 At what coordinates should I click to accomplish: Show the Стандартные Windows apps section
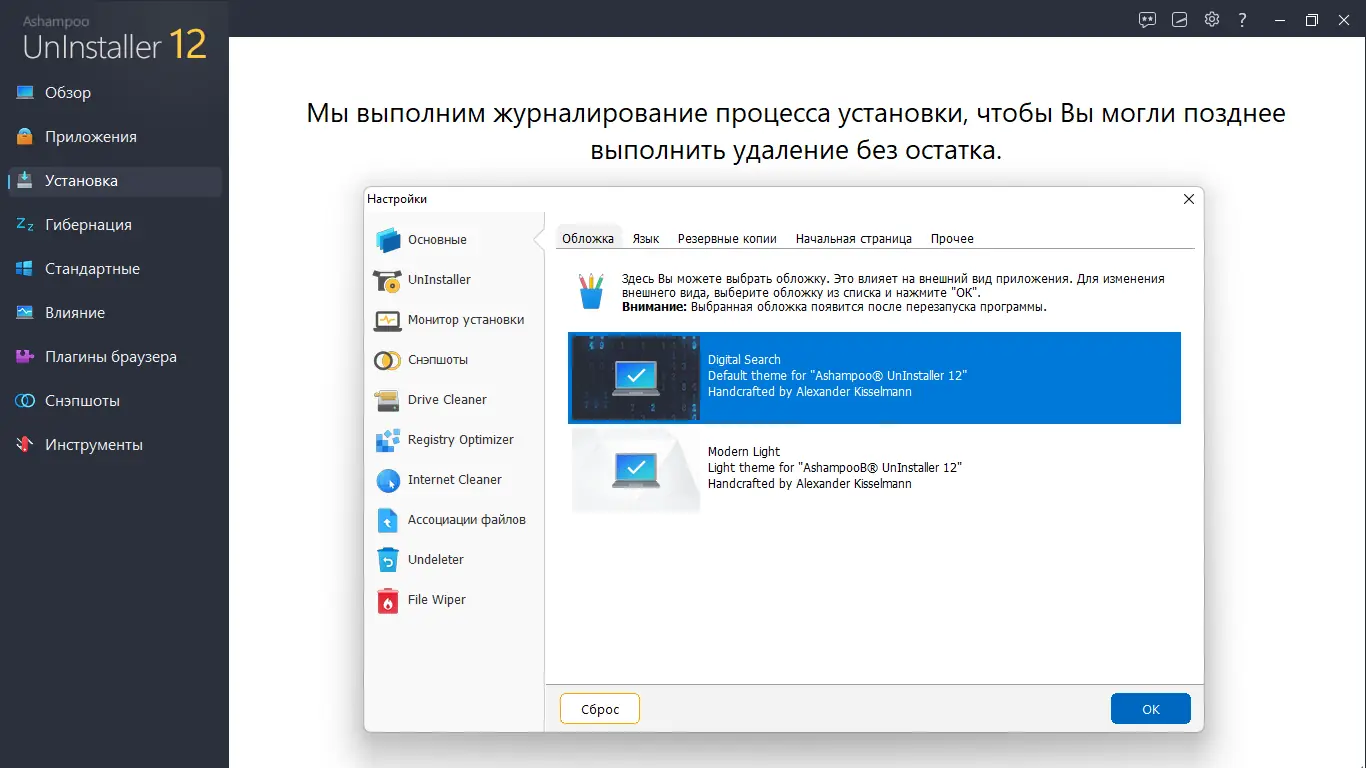click(x=114, y=269)
